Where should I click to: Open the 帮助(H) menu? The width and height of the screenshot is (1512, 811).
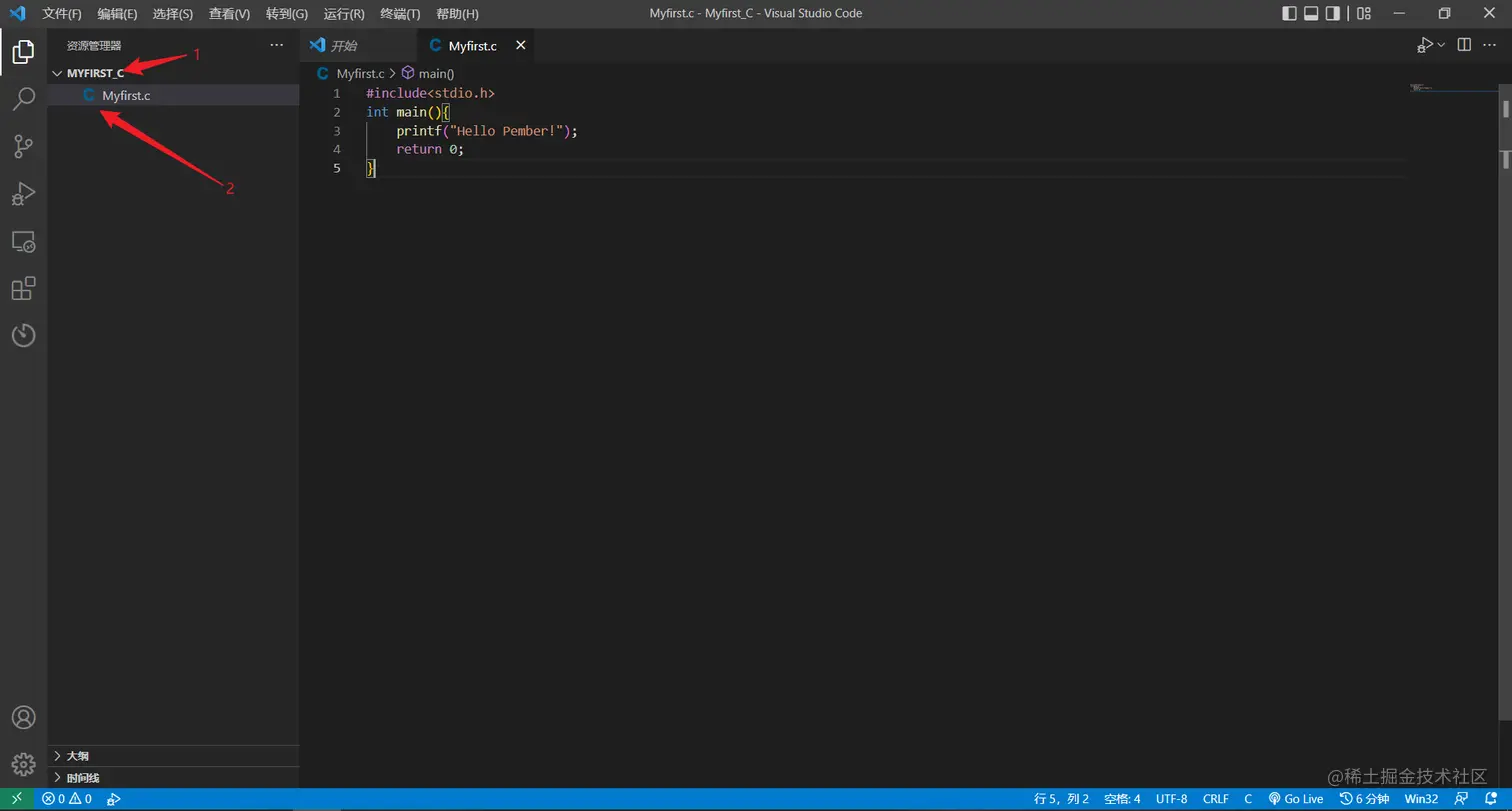457,14
